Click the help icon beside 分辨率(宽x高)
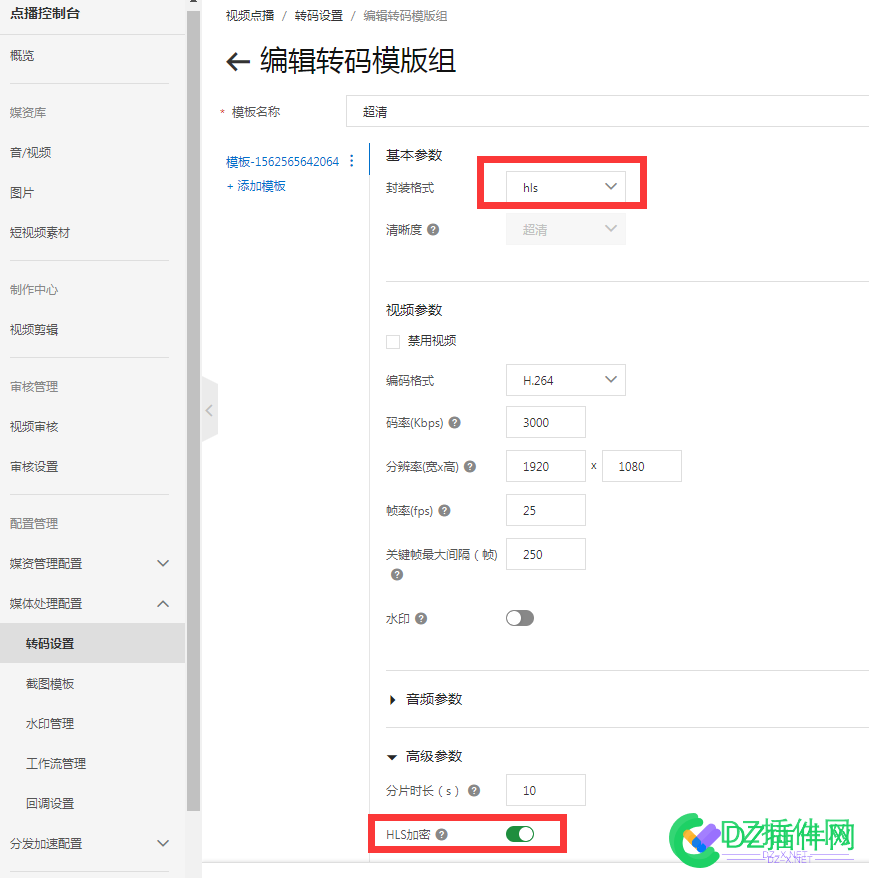The image size is (869, 878). tap(470, 466)
